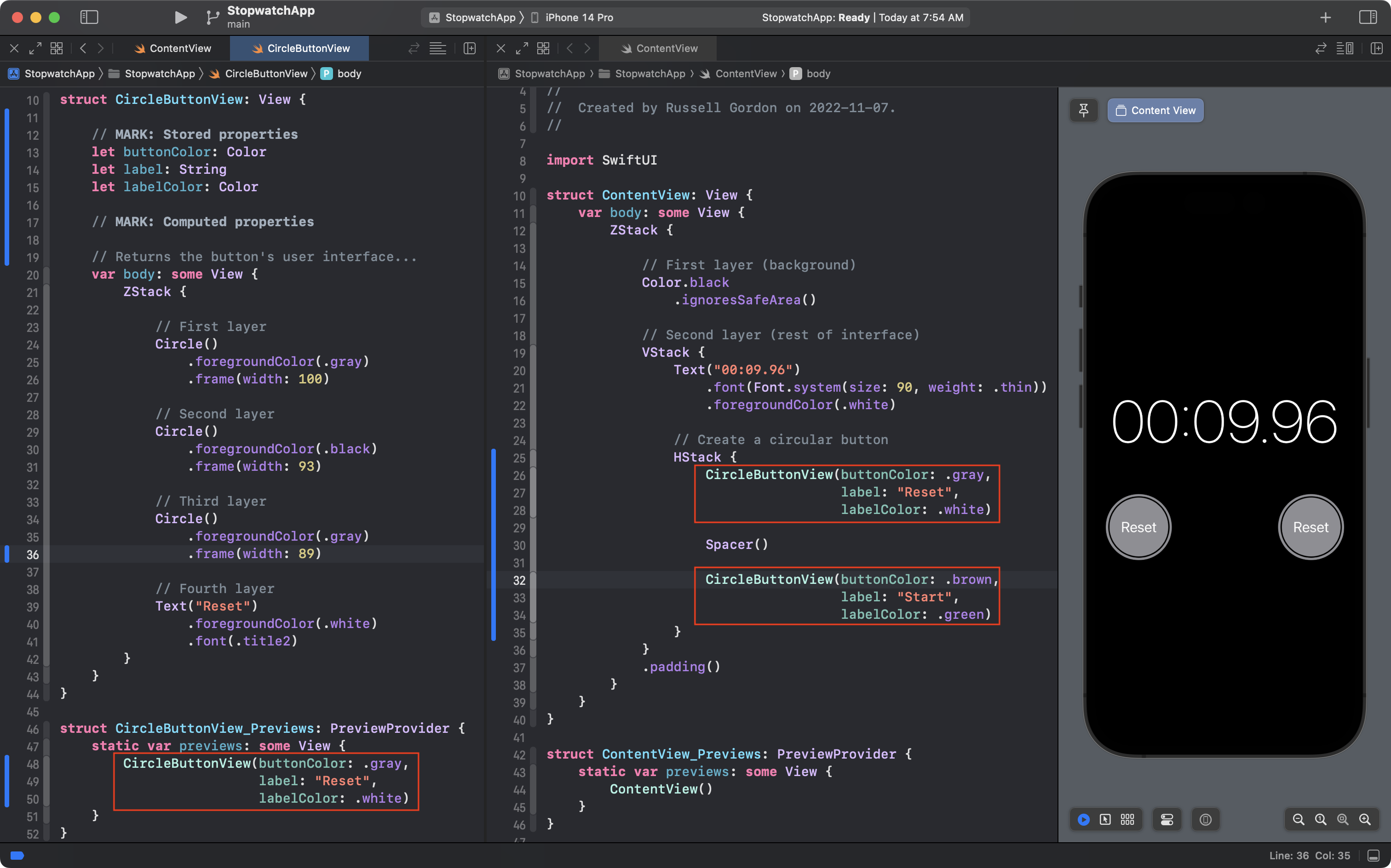Image resolution: width=1391 pixels, height=868 pixels.
Task: Open canvas device settings
Action: (1167, 819)
